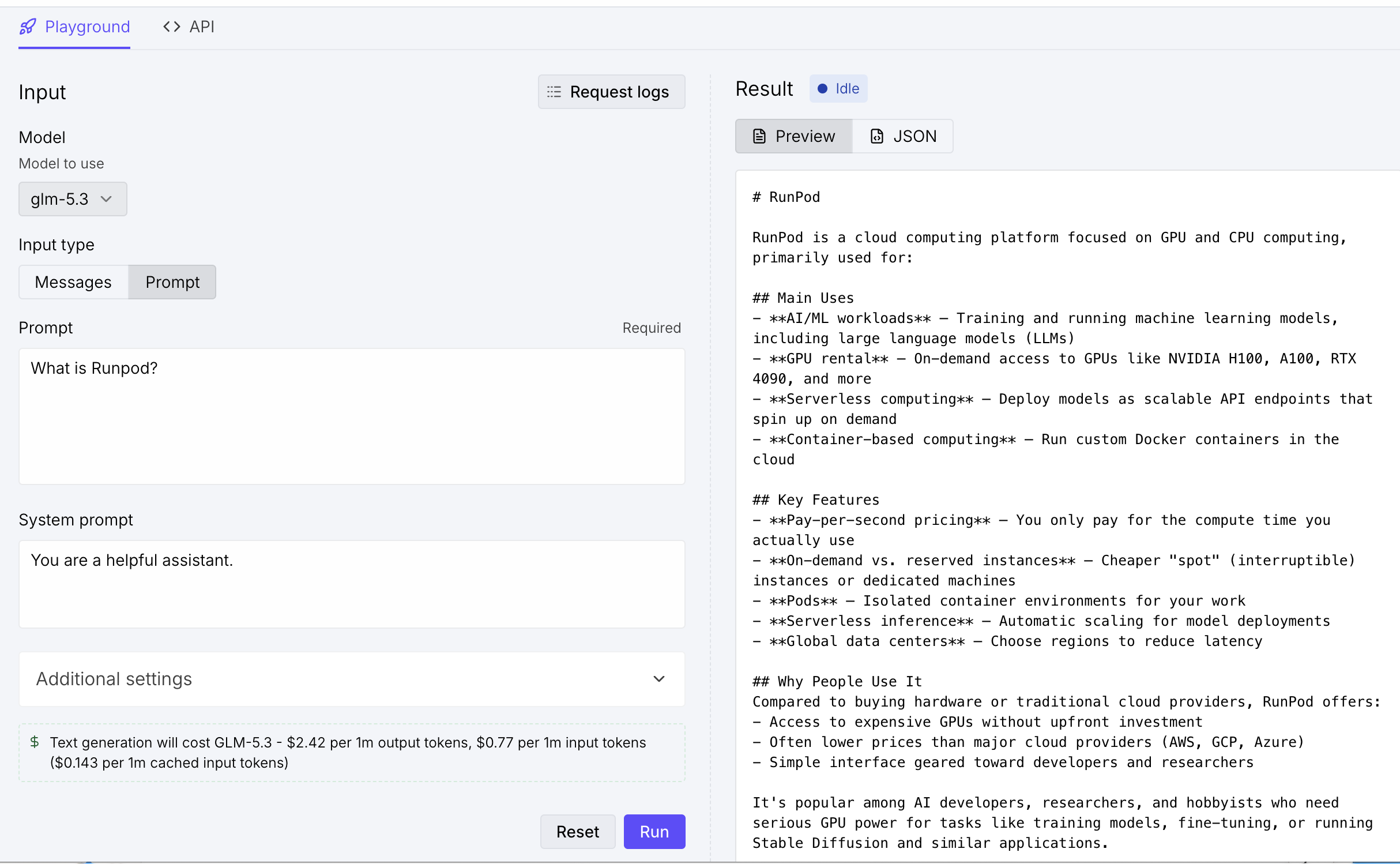Click the text generation cost notice
The image size is (1400, 864).
click(x=352, y=753)
